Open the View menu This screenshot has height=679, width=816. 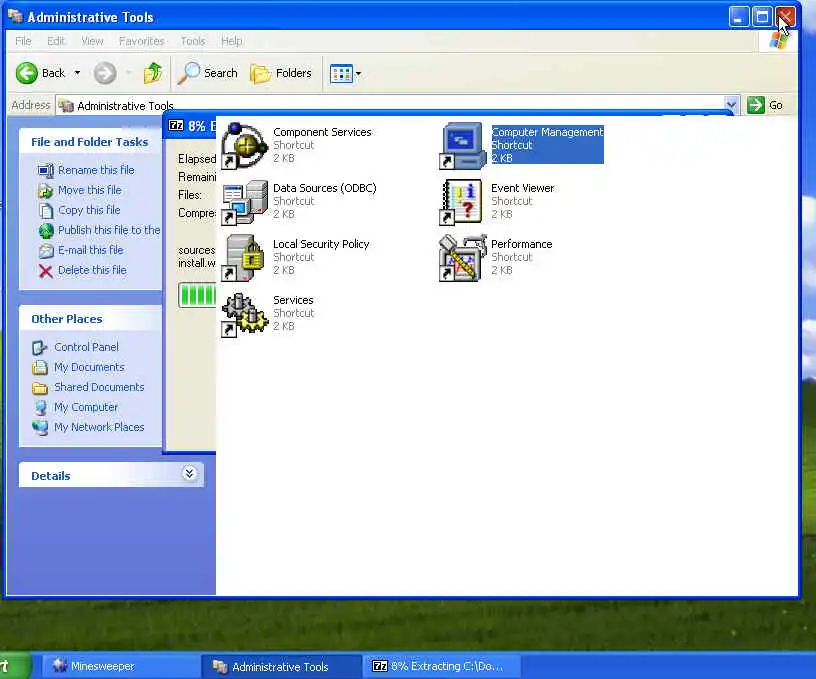pos(92,41)
